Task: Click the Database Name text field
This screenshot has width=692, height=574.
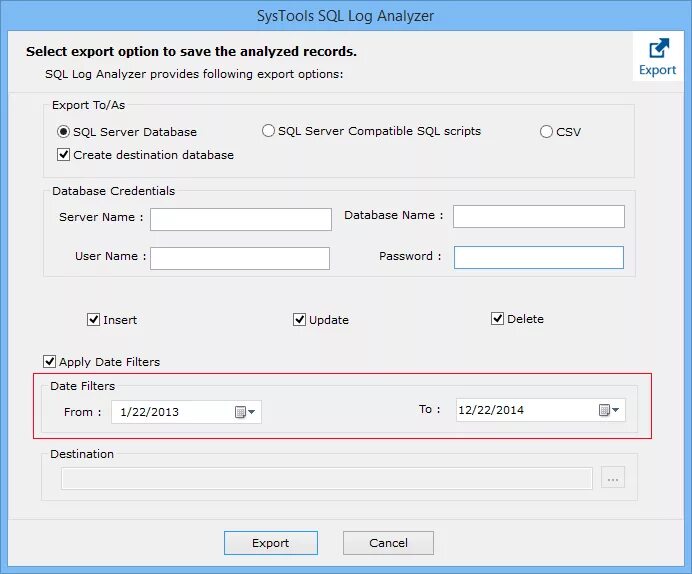Action: pos(538,217)
